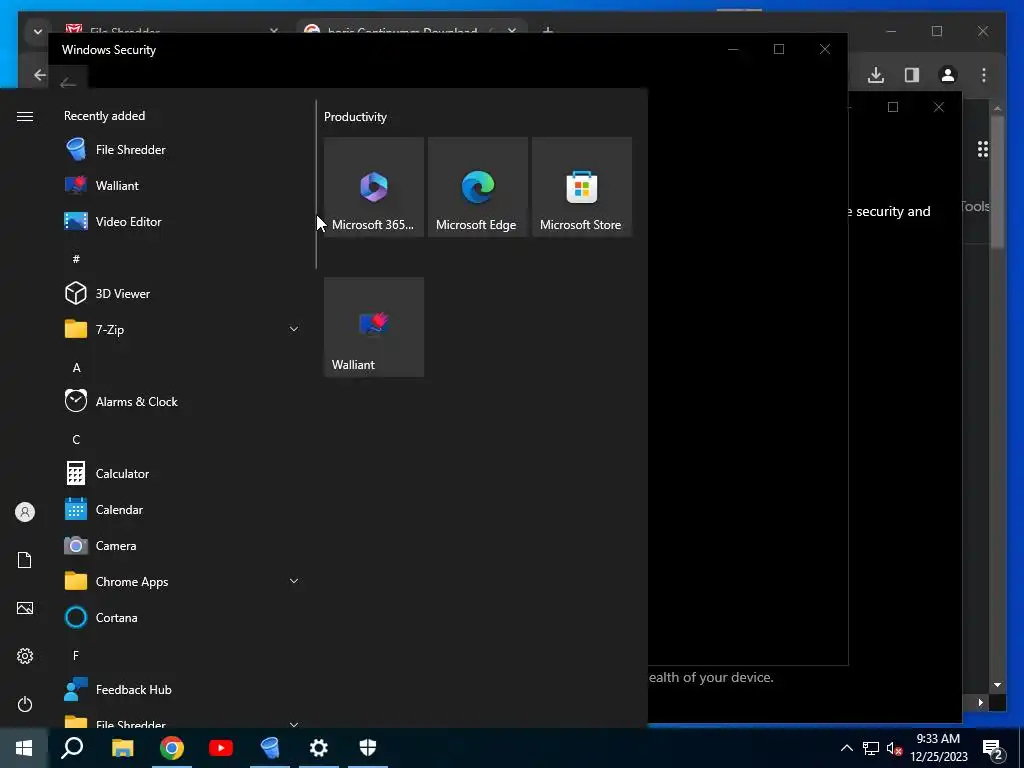Open taskbar Search magnifier
The height and width of the screenshot is (768, 1024).
coord(72,748)
